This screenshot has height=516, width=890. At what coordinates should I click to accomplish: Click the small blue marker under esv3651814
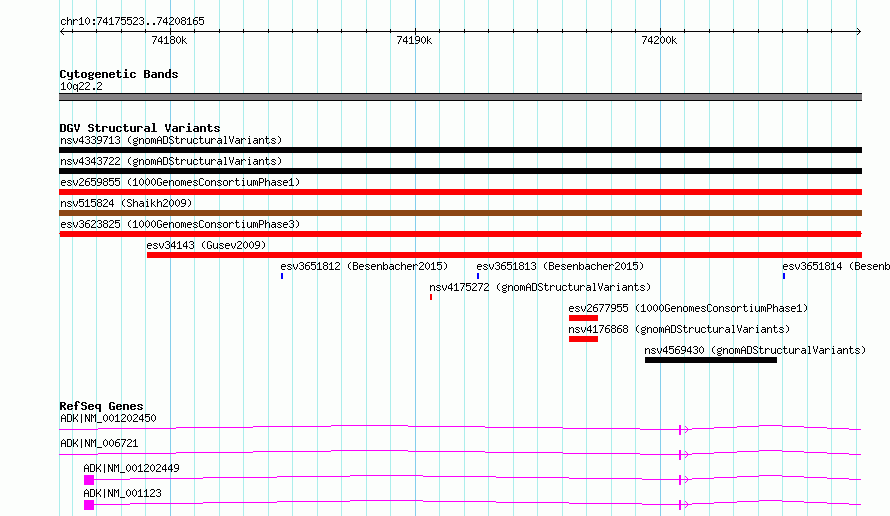point(784,276)
